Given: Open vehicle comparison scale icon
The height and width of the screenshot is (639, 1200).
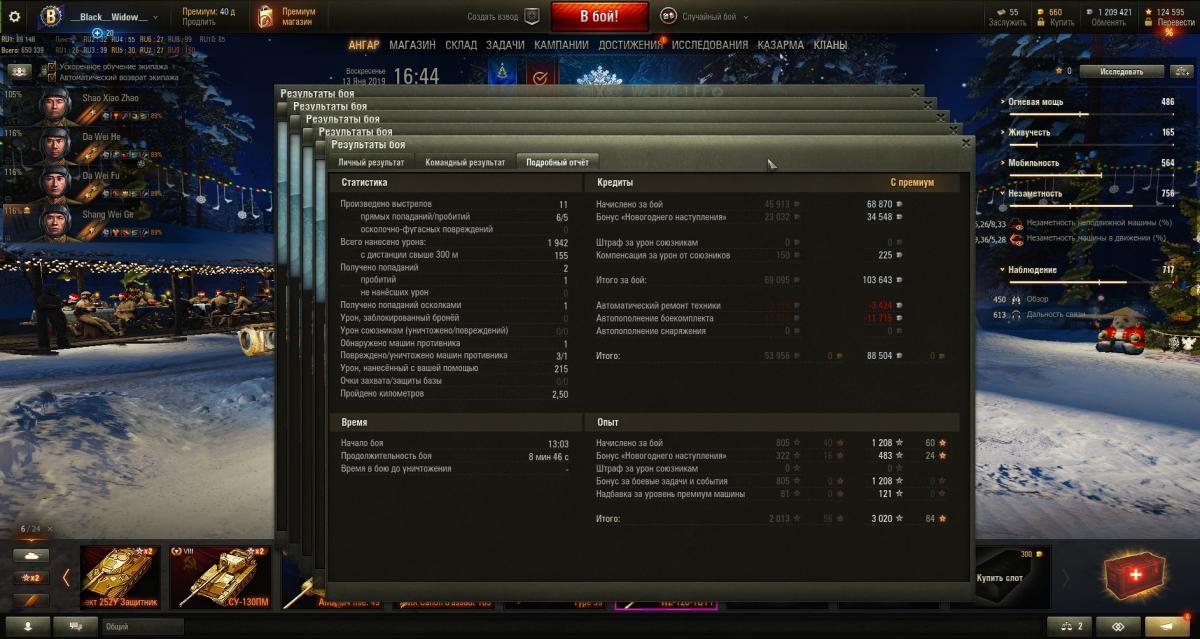Looking at the screenshot, I should 1180,71.
